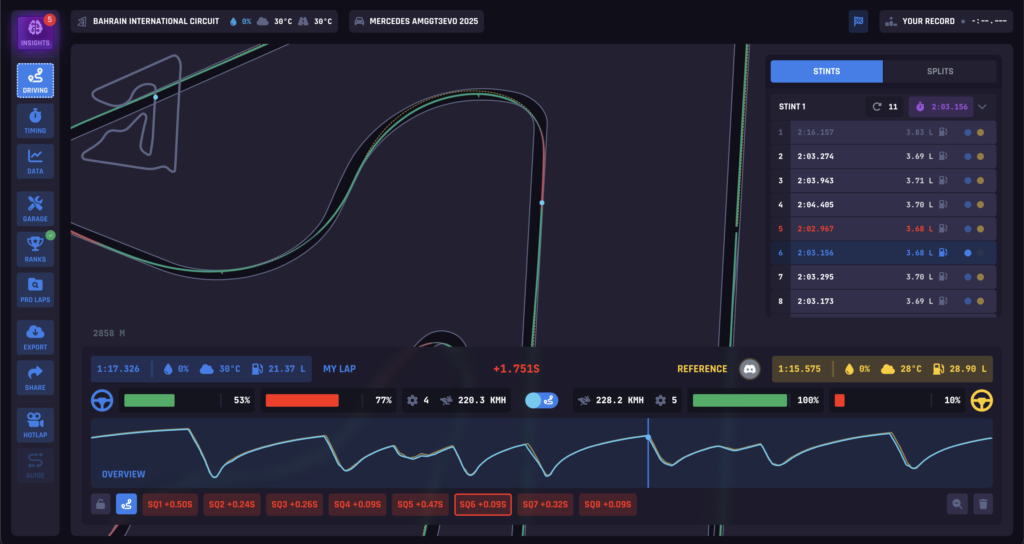Click the Share button in sidebar

point(35,379)
